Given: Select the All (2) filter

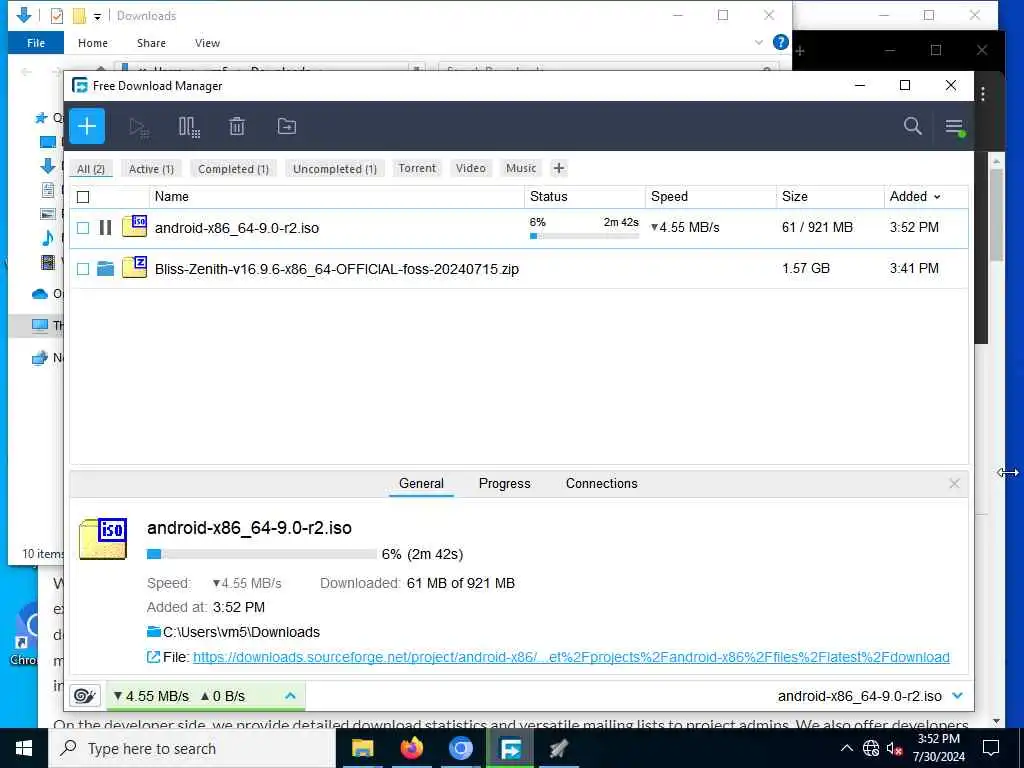Looking at the screenshot, I should click(91, 168).
